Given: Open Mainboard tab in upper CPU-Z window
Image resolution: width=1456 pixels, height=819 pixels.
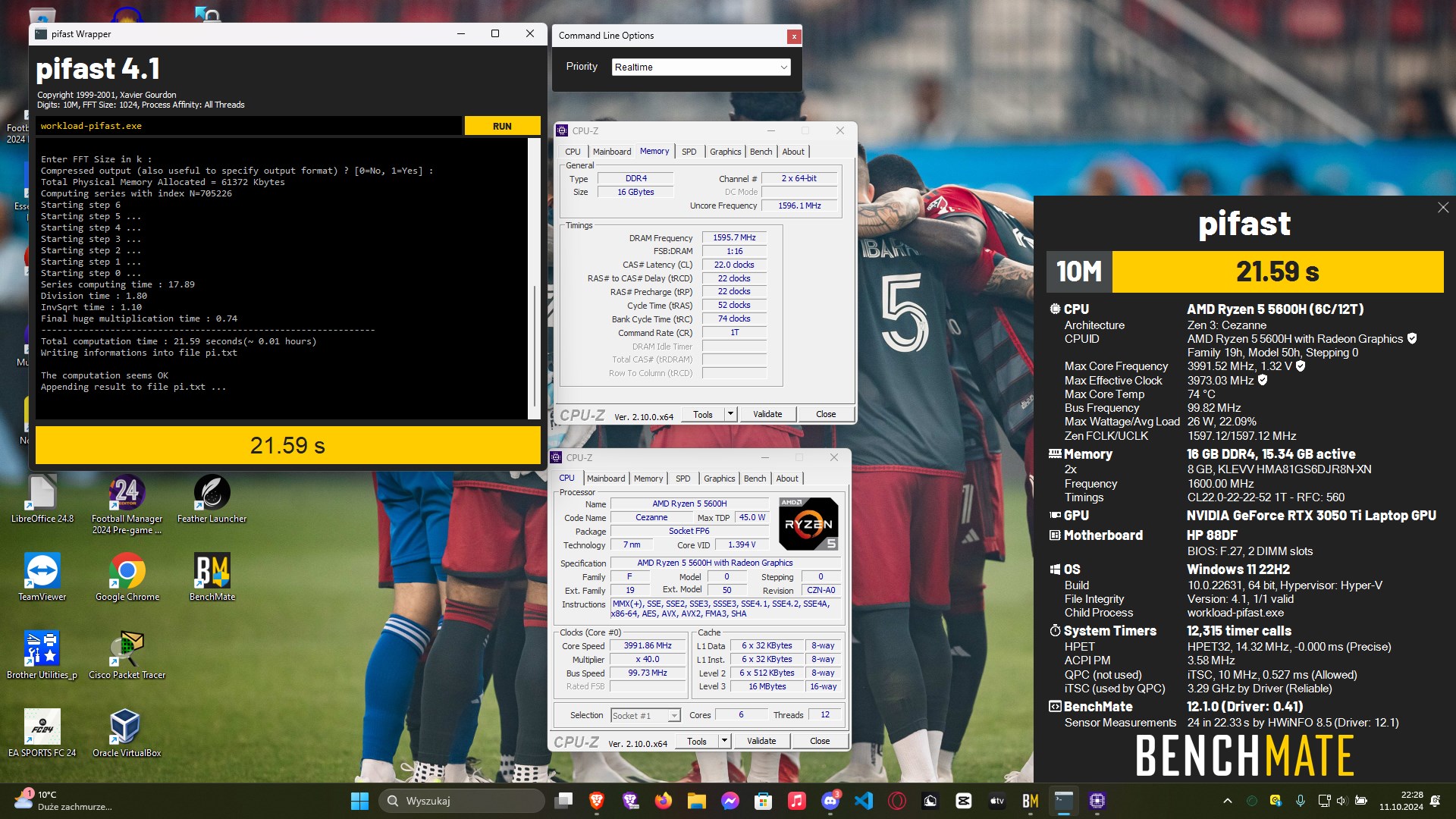Looking at the screenshot, I should click(x=611, y=152).
